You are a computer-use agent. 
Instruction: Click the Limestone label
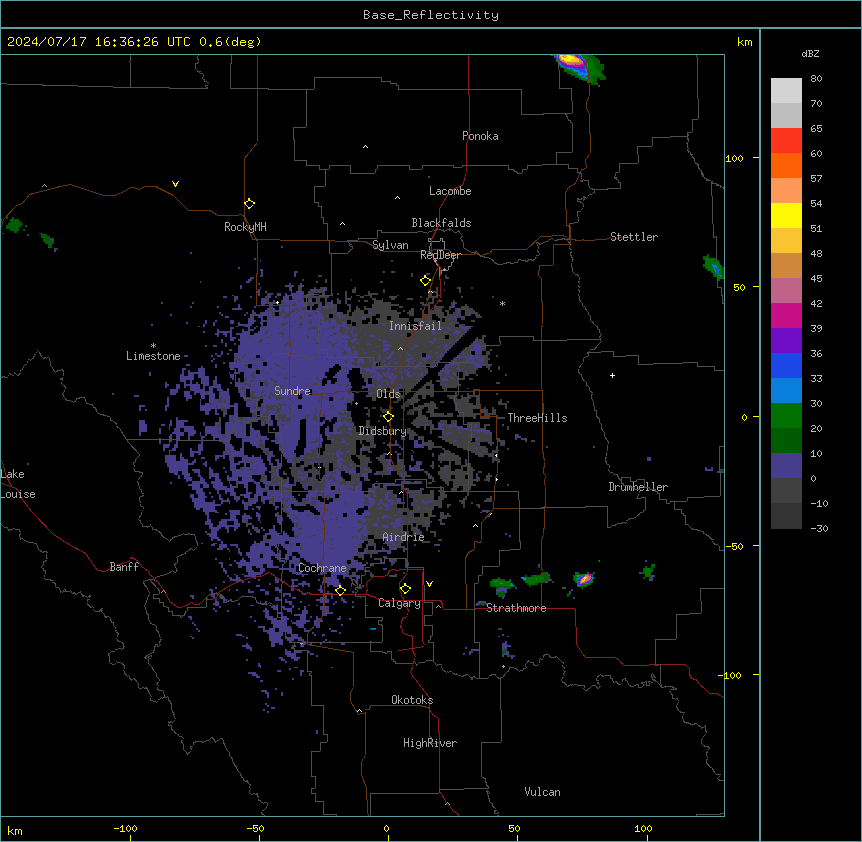(x=153, y=356)
